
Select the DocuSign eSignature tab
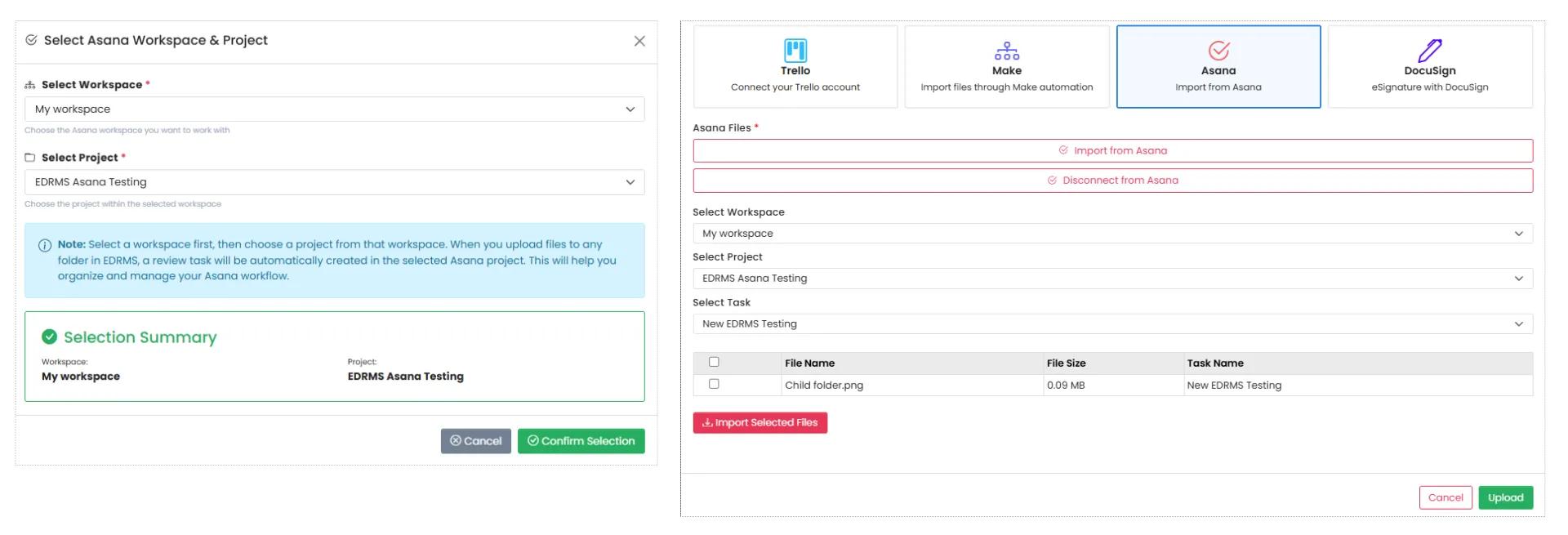[1429, 67]
